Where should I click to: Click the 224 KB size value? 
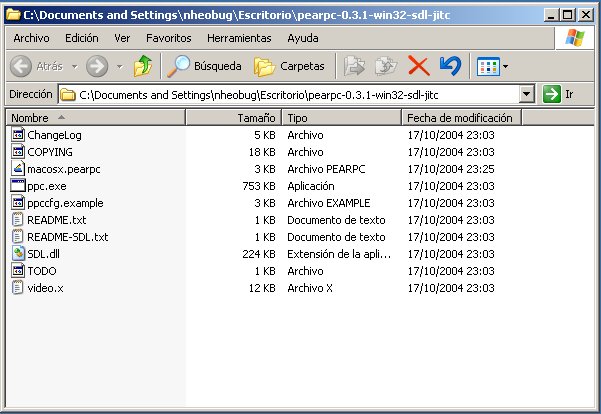click(259, 254)
